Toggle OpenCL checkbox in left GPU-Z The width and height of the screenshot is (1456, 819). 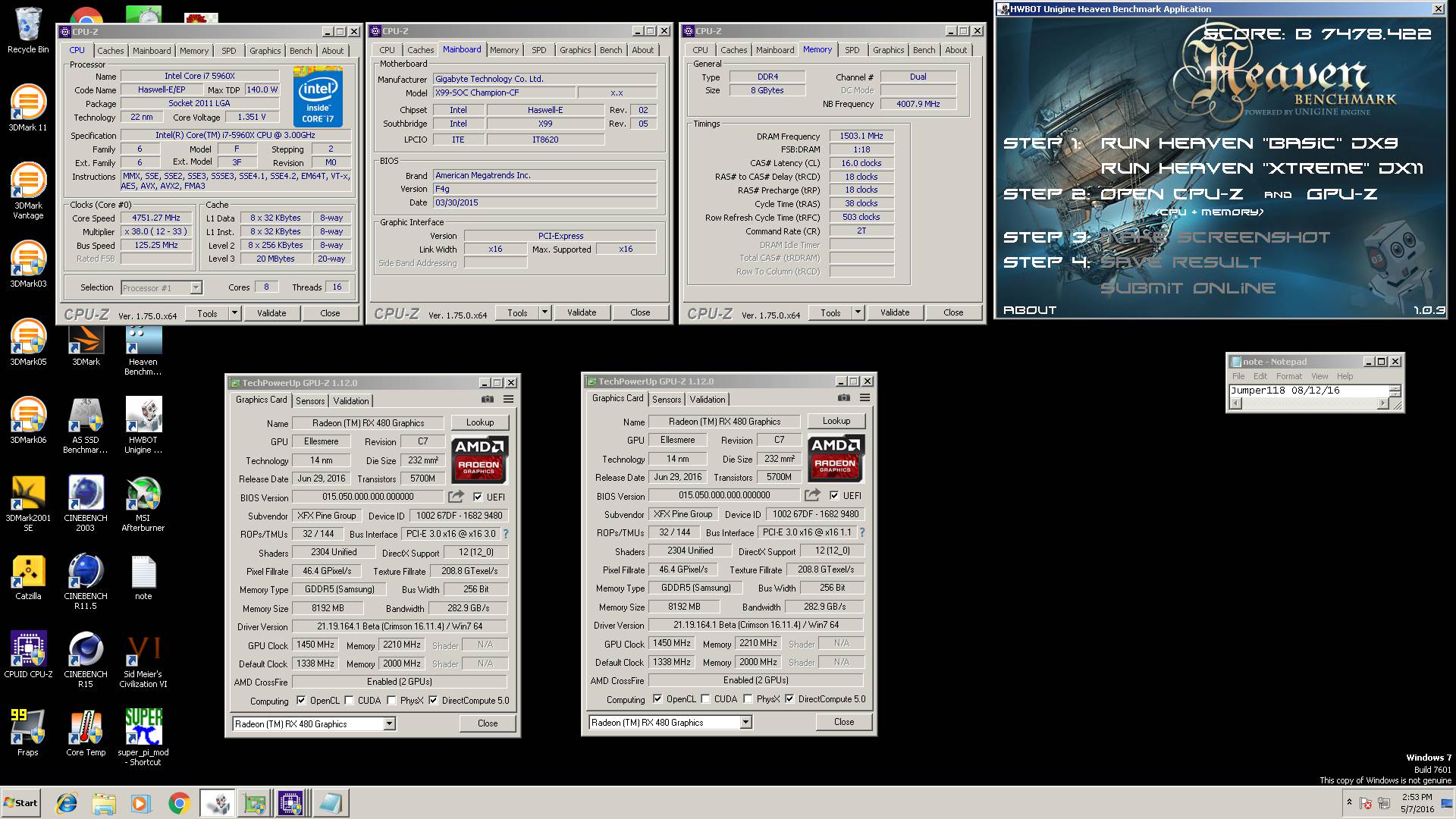(301, 701)
